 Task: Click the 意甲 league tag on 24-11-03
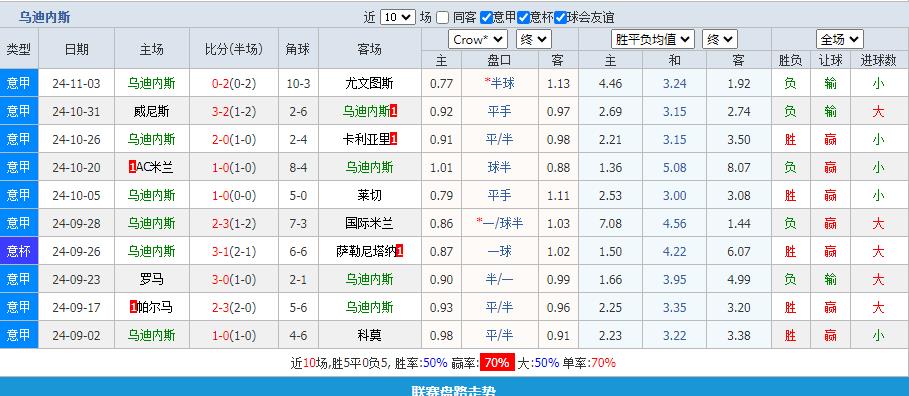[19, 83]
